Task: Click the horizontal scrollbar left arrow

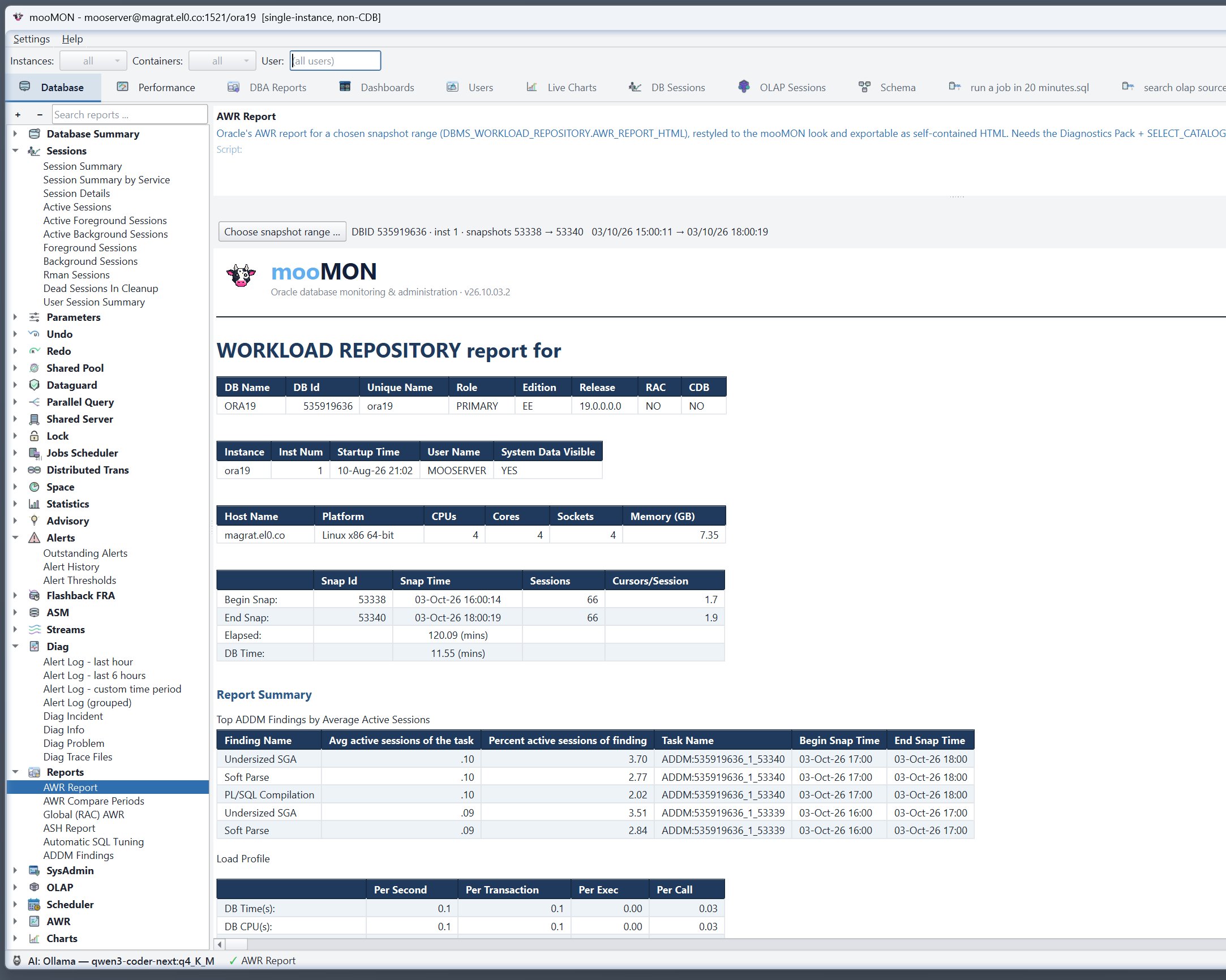Action: (220, 945)
